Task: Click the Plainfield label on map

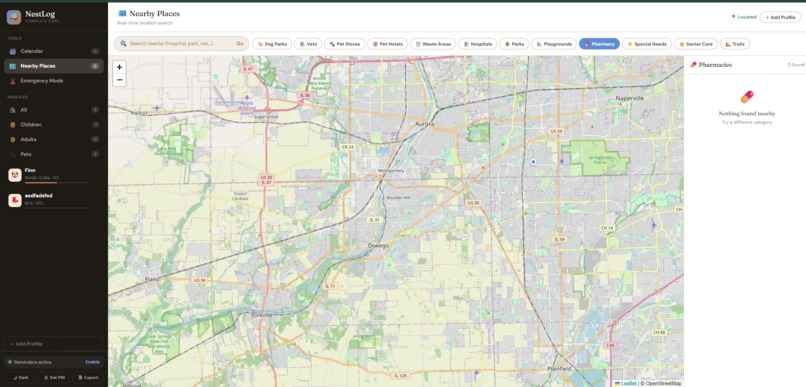Action: (x=558, y=369)
